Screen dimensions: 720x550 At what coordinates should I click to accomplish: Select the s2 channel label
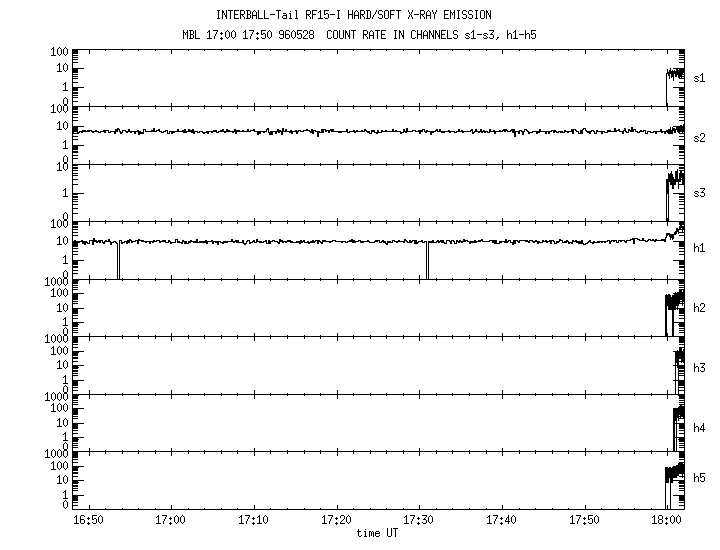pyautogui.click(x=699, y=137)
